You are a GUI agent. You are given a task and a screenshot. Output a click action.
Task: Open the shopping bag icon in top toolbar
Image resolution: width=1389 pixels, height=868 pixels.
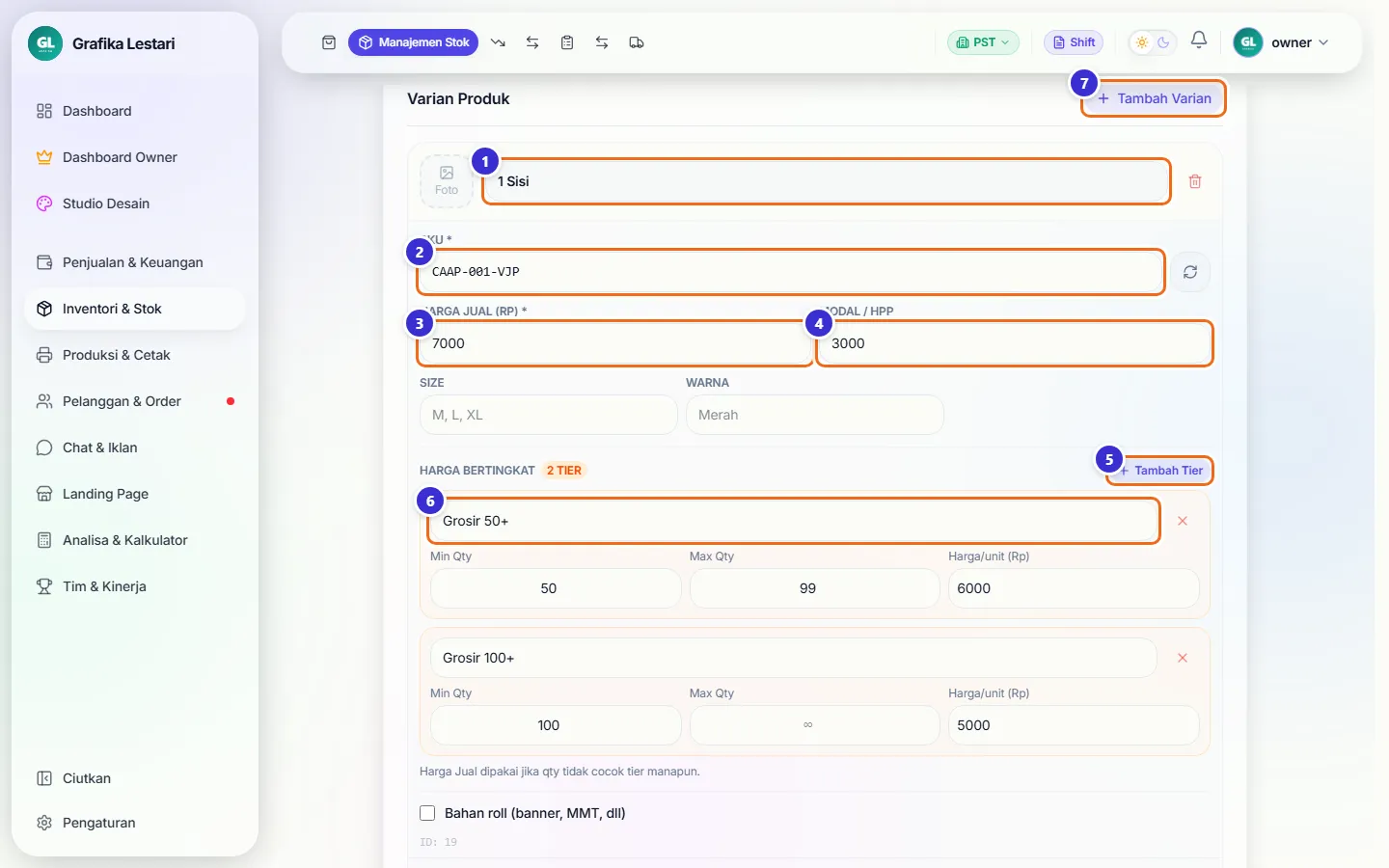tap(329, 42)
